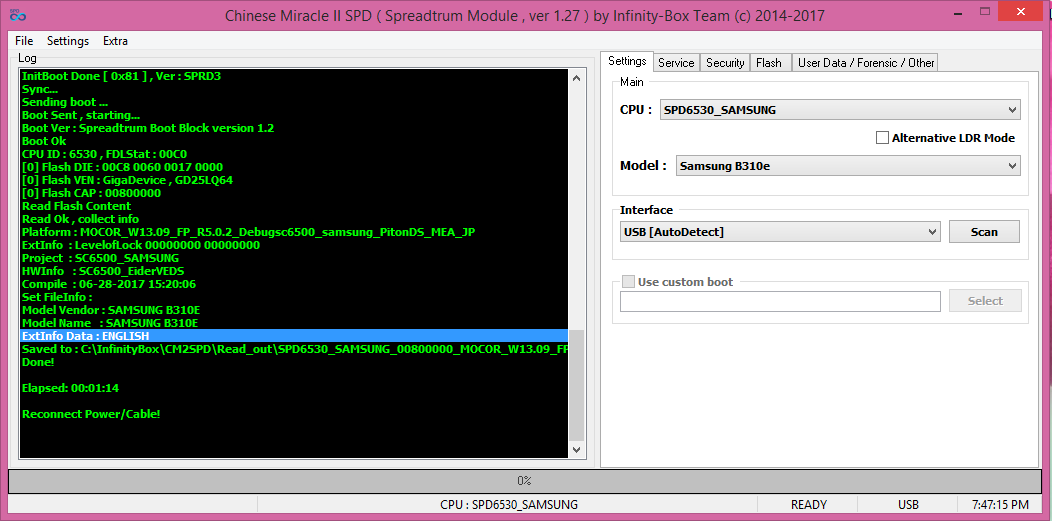Screen dimensions: 1052x521
Task: Click the 0% progress bar
Action: (x=525, y=481)
